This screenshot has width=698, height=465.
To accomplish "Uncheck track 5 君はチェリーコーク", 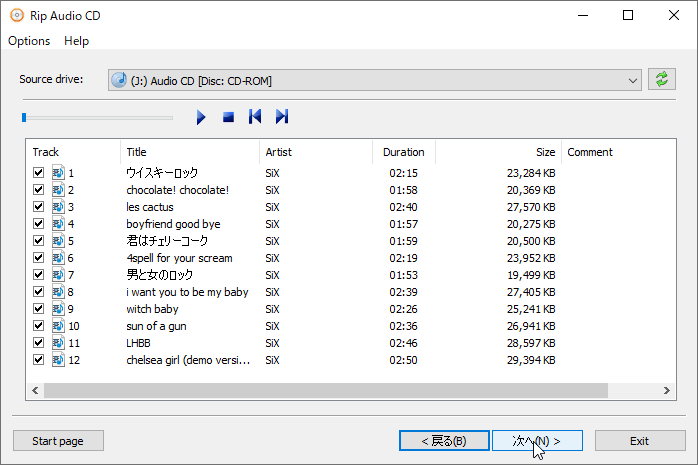I will click(x=38, y=241).
